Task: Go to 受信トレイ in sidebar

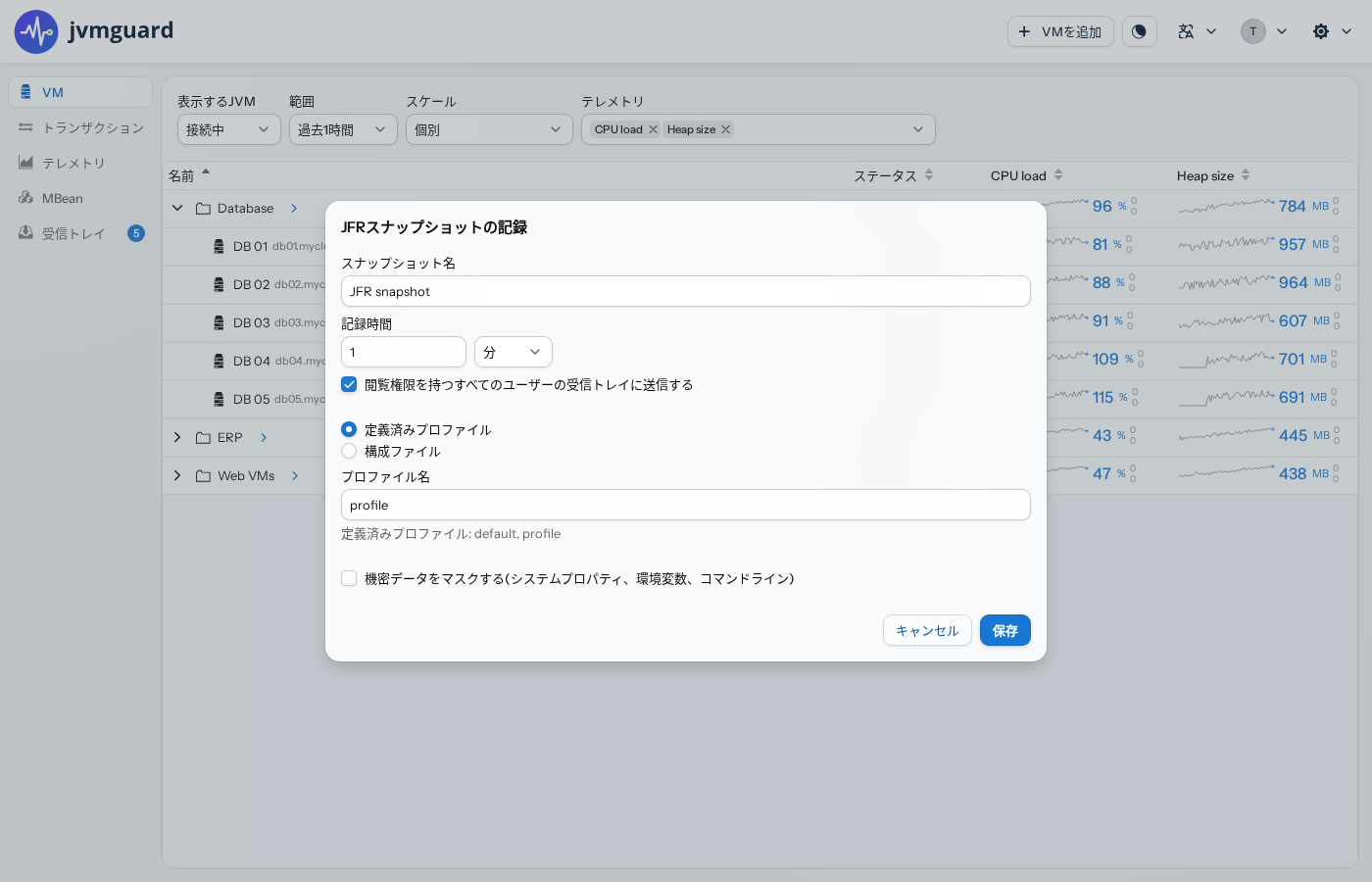Action: click(x=80, y=233)
